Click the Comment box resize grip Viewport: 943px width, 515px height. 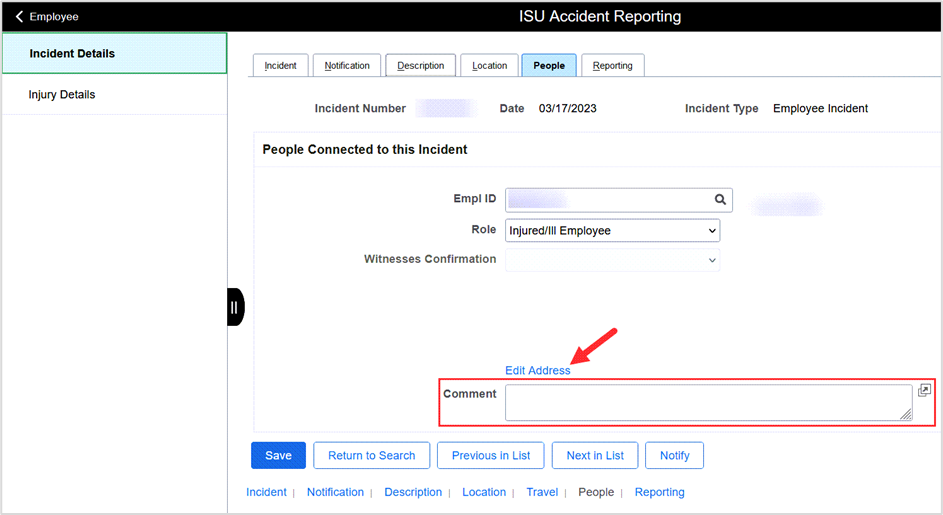(x=906, y=414)
